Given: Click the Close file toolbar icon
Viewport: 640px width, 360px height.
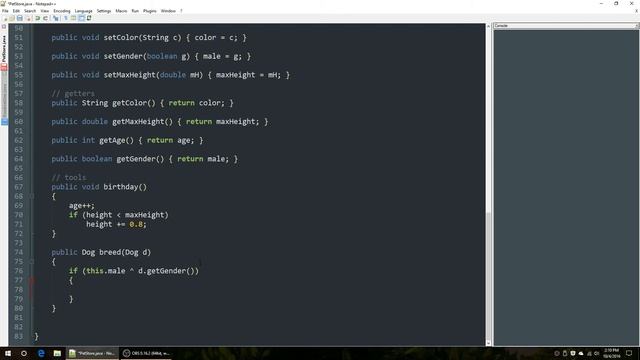Looking at the screenshot, I should 28,18.
